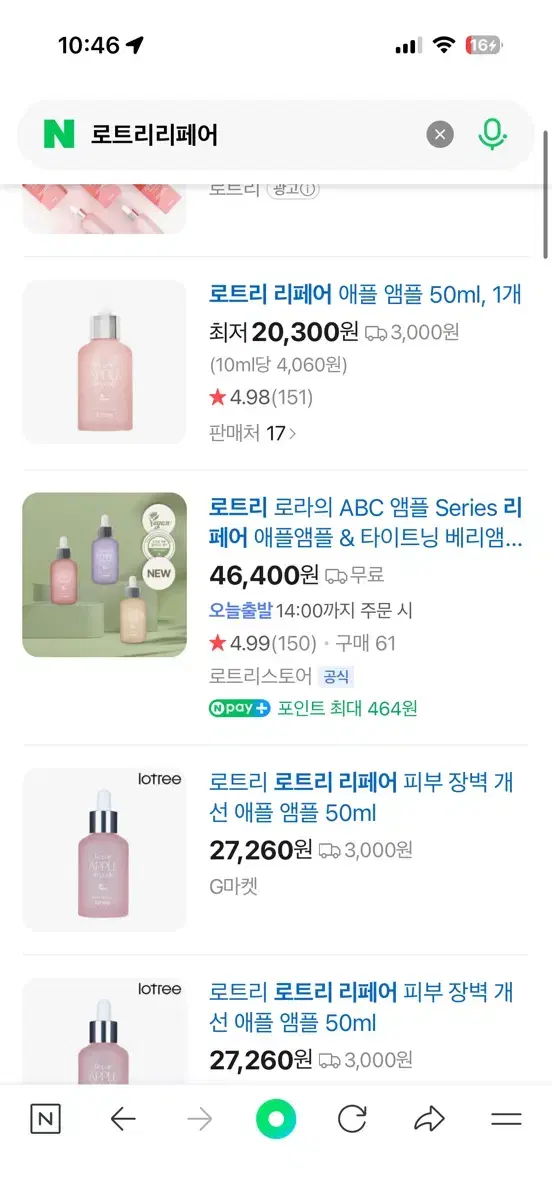Reload the page with refresh icon
Viewport: 552px width, 1200px height.
click(352, 1119)
